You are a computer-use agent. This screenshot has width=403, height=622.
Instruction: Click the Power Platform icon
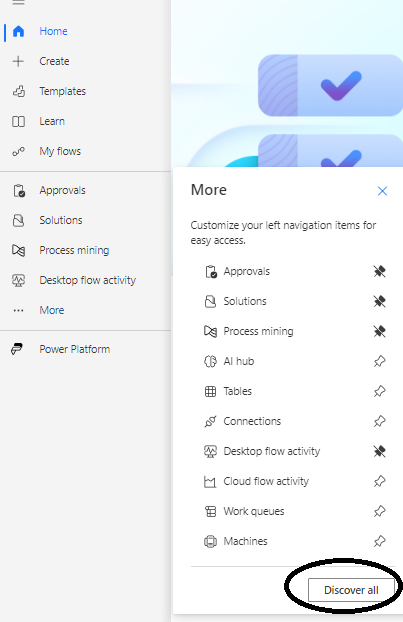click(x=17, y=349)
